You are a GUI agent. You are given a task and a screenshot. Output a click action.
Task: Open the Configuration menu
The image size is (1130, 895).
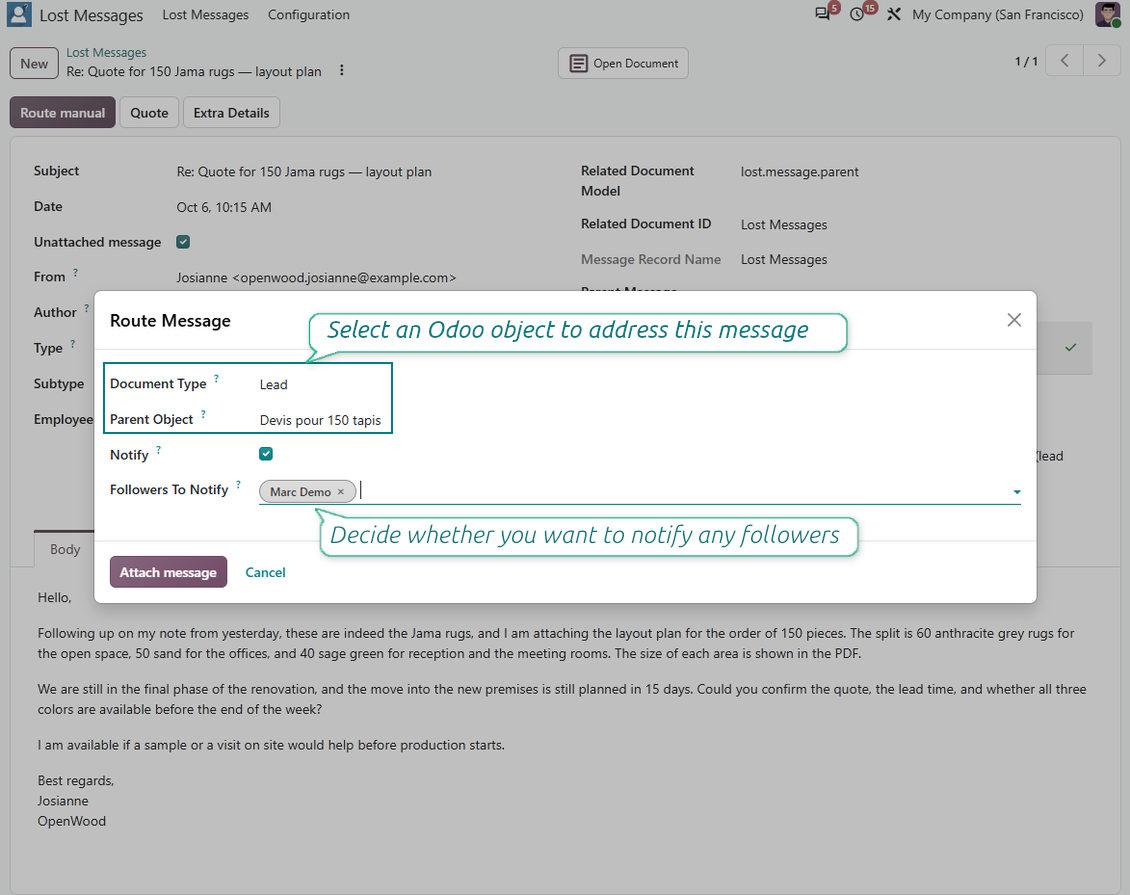coord(308,14)
